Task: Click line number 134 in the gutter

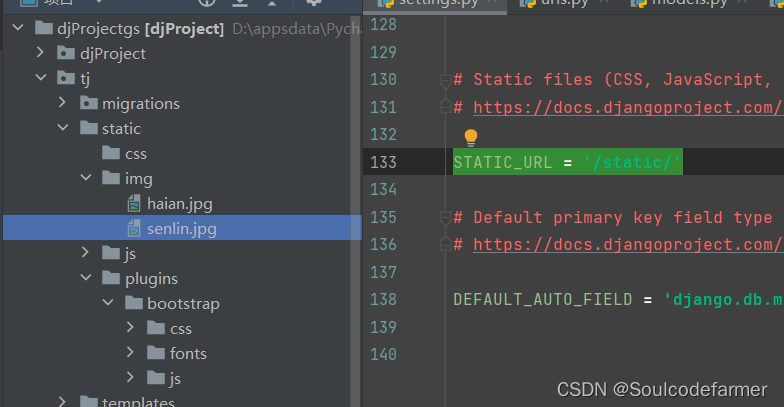Action: click(x=383, y=190)
